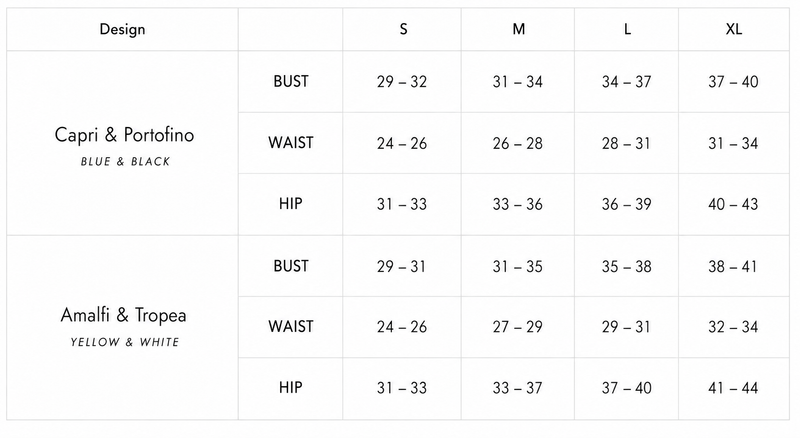
Task: Click Amalfi hip XL cell 41 – 44
Action: [733, 388]
